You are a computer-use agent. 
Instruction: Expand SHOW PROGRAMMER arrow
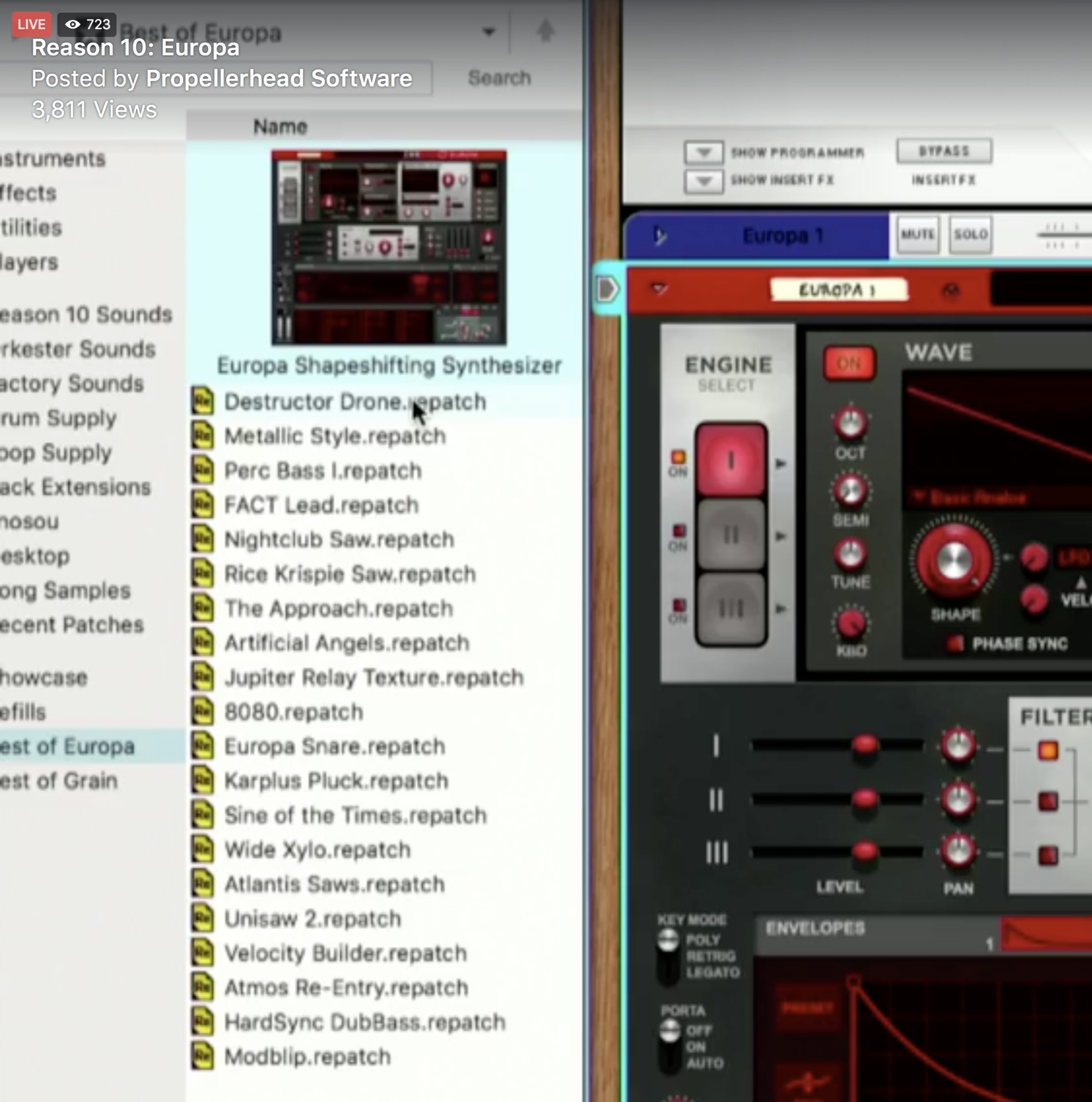704,153
